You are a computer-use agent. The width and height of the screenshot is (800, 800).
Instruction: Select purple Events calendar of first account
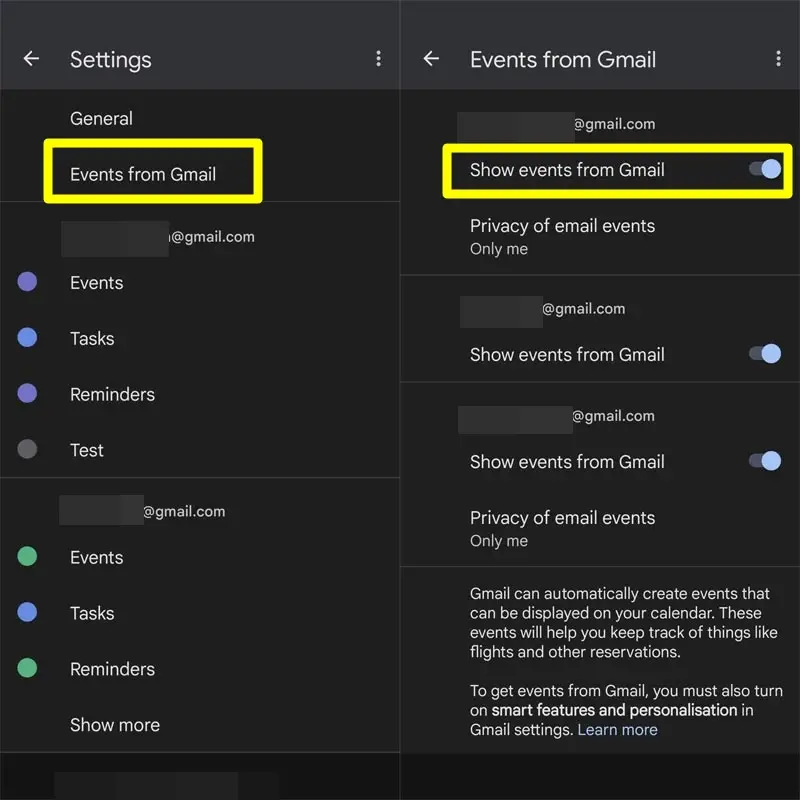point(199,283)
